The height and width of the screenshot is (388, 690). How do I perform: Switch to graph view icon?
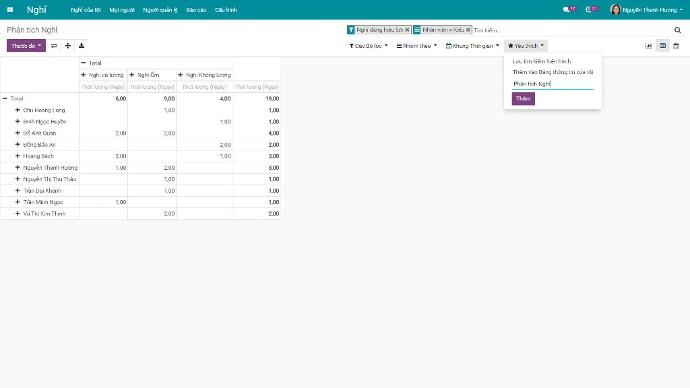(649, 46)
